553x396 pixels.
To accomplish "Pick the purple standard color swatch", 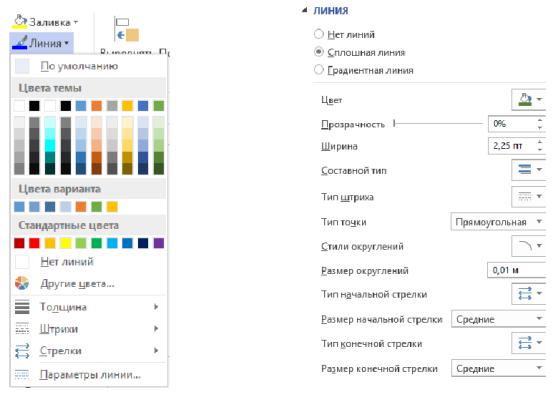I will (159, 243).
